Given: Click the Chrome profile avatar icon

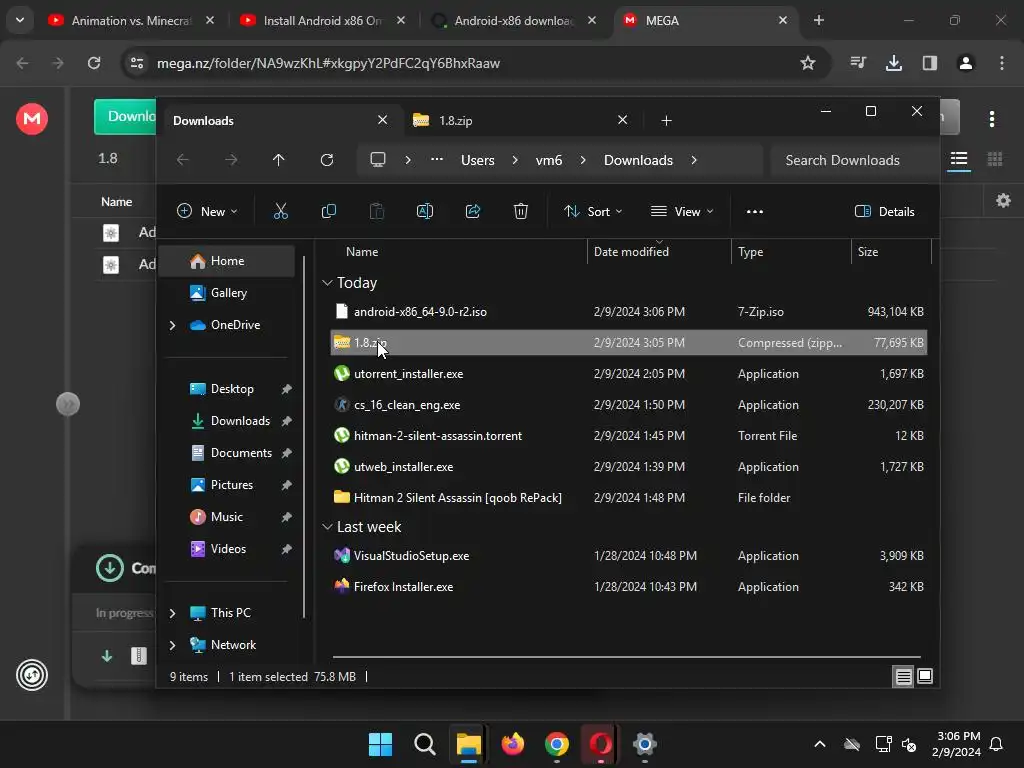Looking at the screenshot, I should [965, 63].
